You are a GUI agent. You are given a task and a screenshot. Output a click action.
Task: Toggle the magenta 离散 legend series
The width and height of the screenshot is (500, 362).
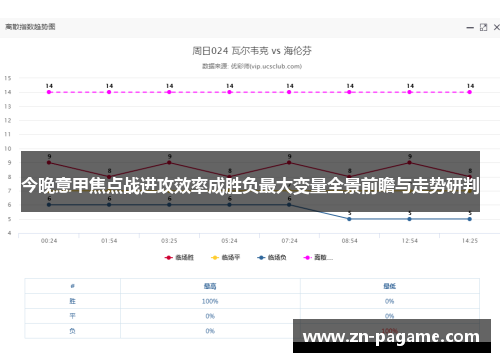point(318,257)
